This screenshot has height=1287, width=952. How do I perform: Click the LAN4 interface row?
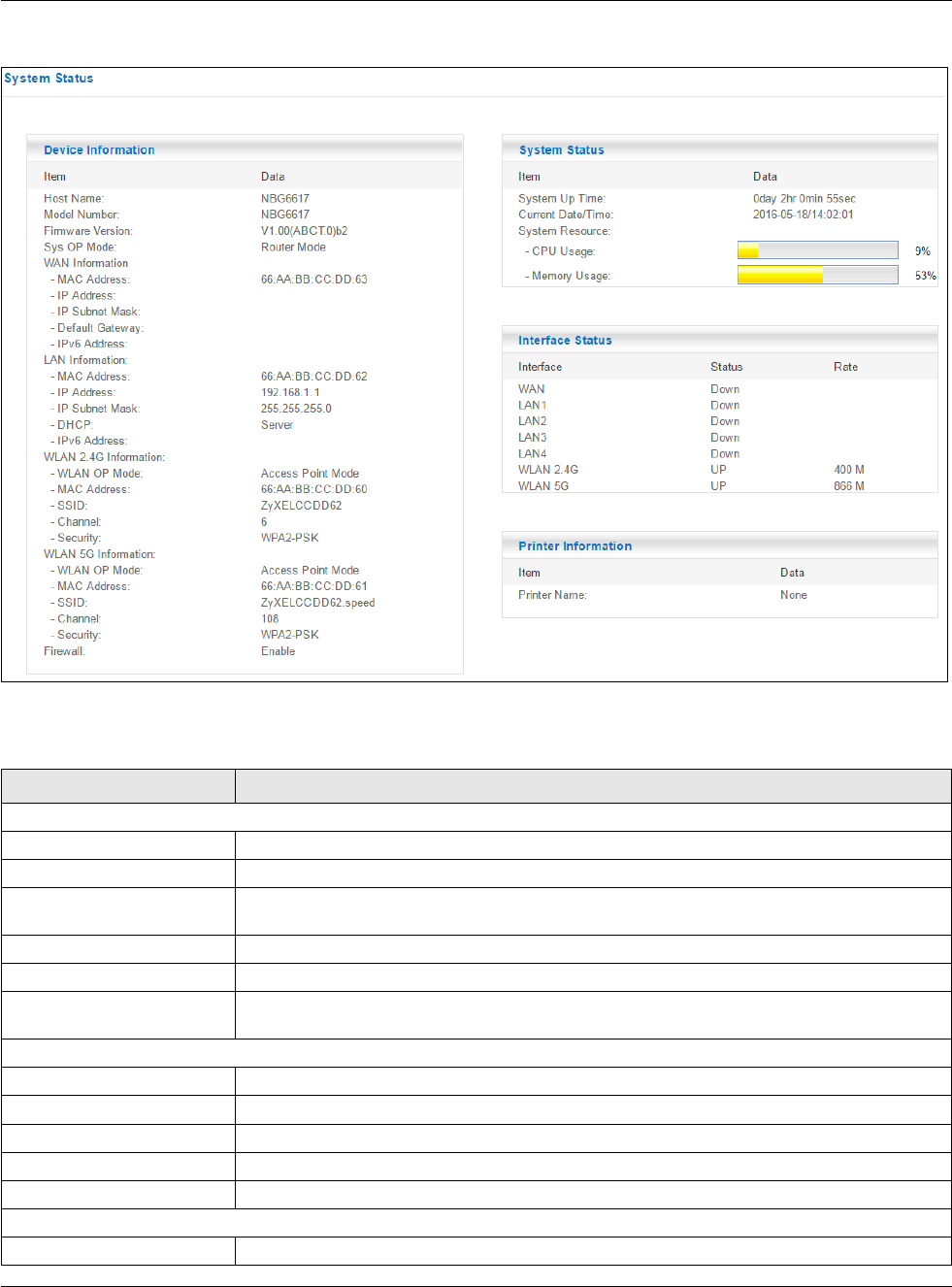pos(720,454)
